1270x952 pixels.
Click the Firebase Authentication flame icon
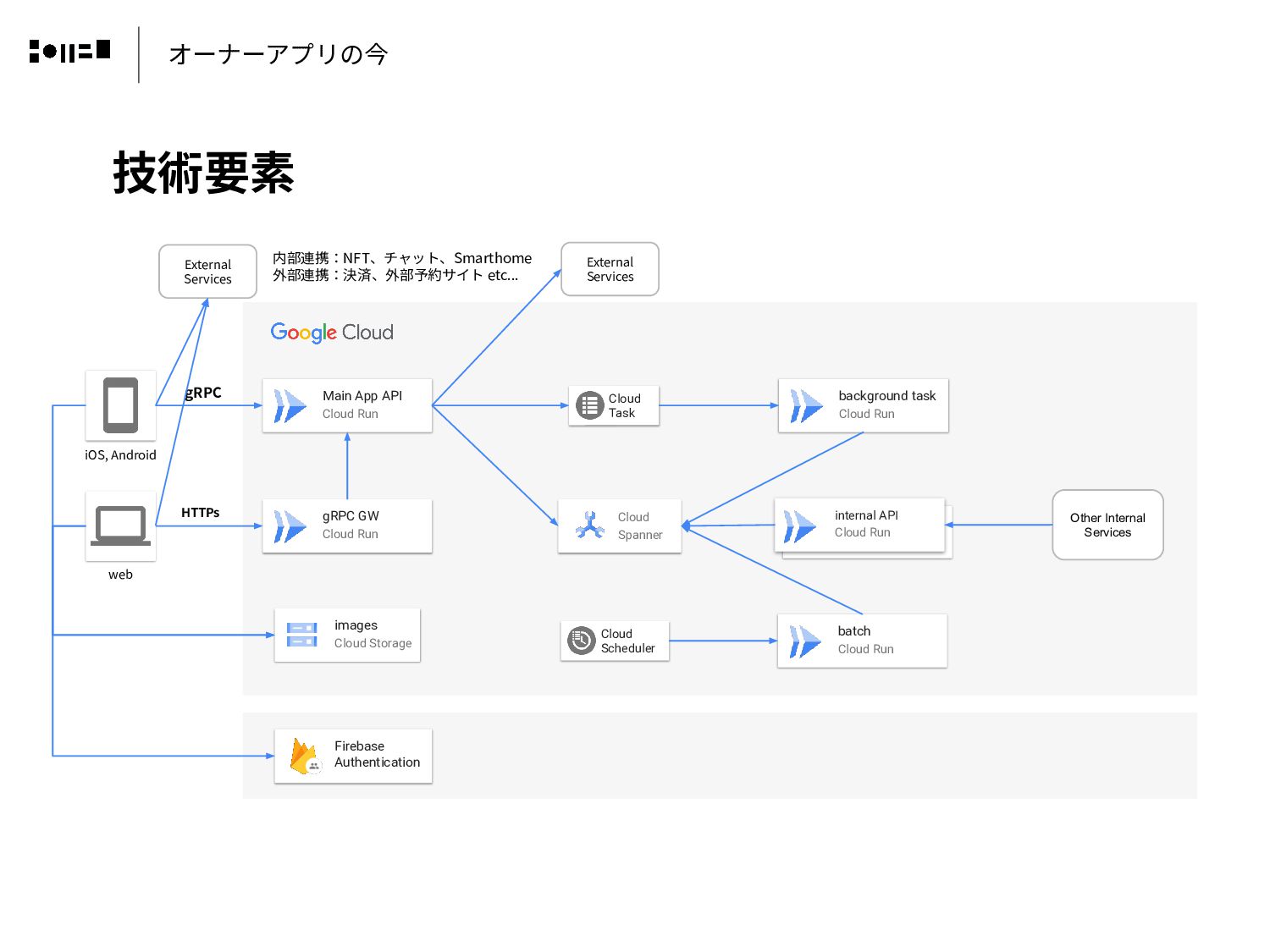click(304, 756)
